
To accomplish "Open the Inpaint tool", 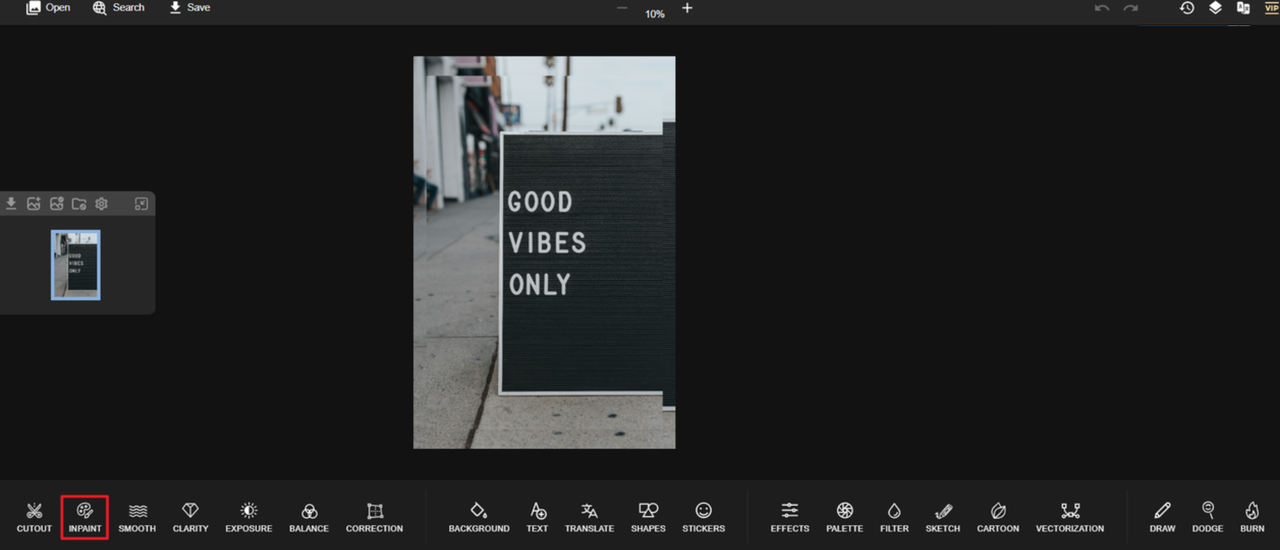I will pos(85,517).
